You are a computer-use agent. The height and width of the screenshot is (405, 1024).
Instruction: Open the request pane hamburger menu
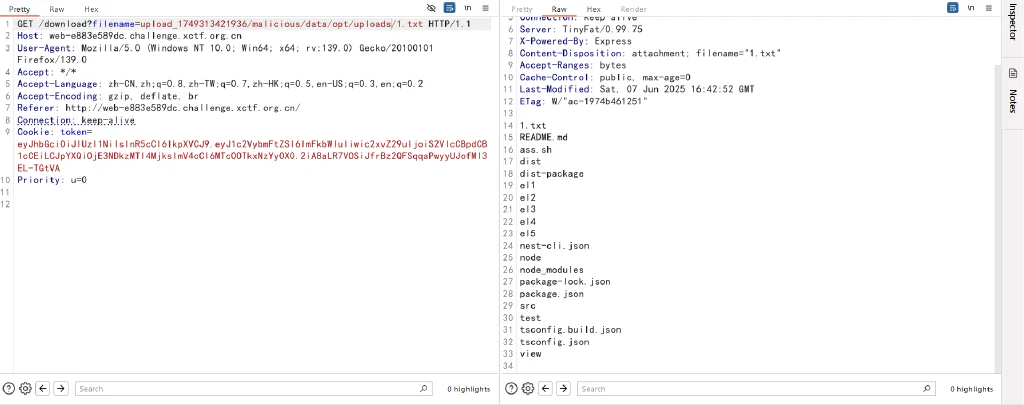(485, 8)
